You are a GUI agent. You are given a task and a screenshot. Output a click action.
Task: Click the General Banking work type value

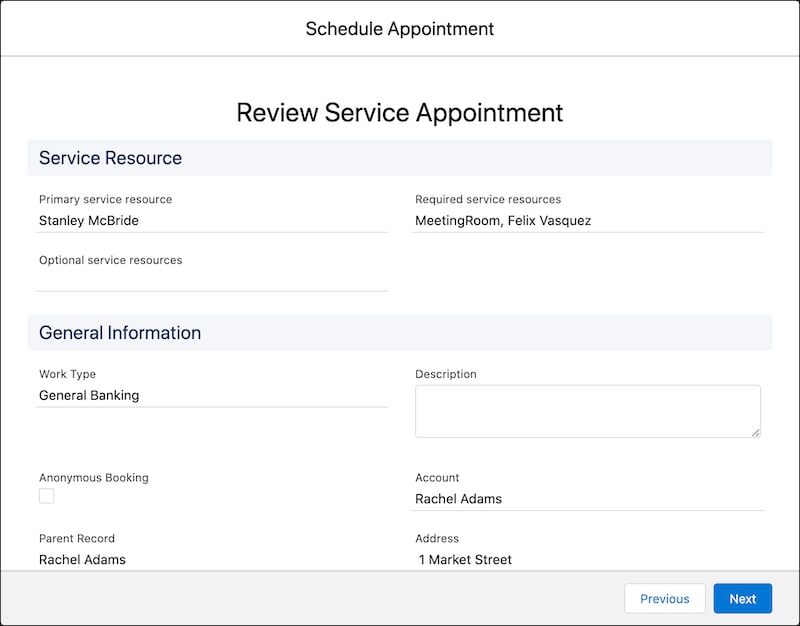click(x=89, y=395)
